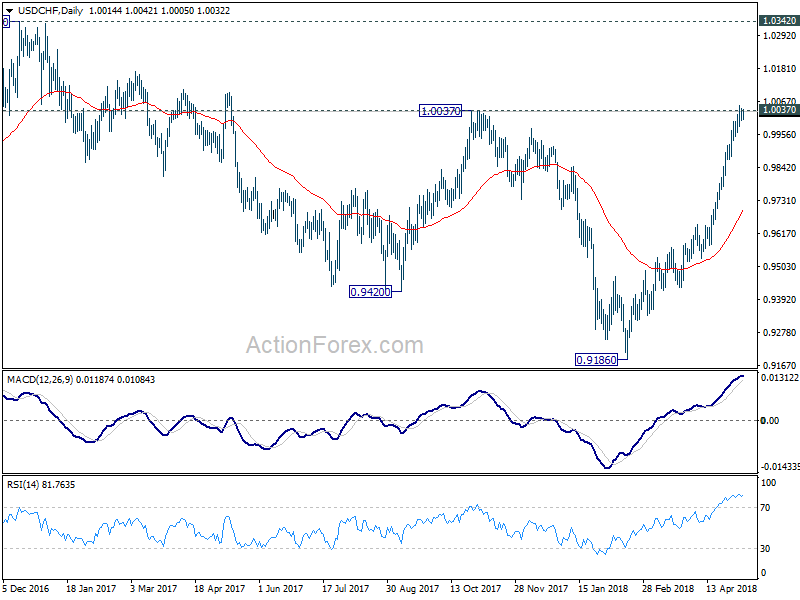Click the 13 Oct 2017 date label
This screenshot has width=800, height=600.
pyautogui.click(x=476, y=589)
